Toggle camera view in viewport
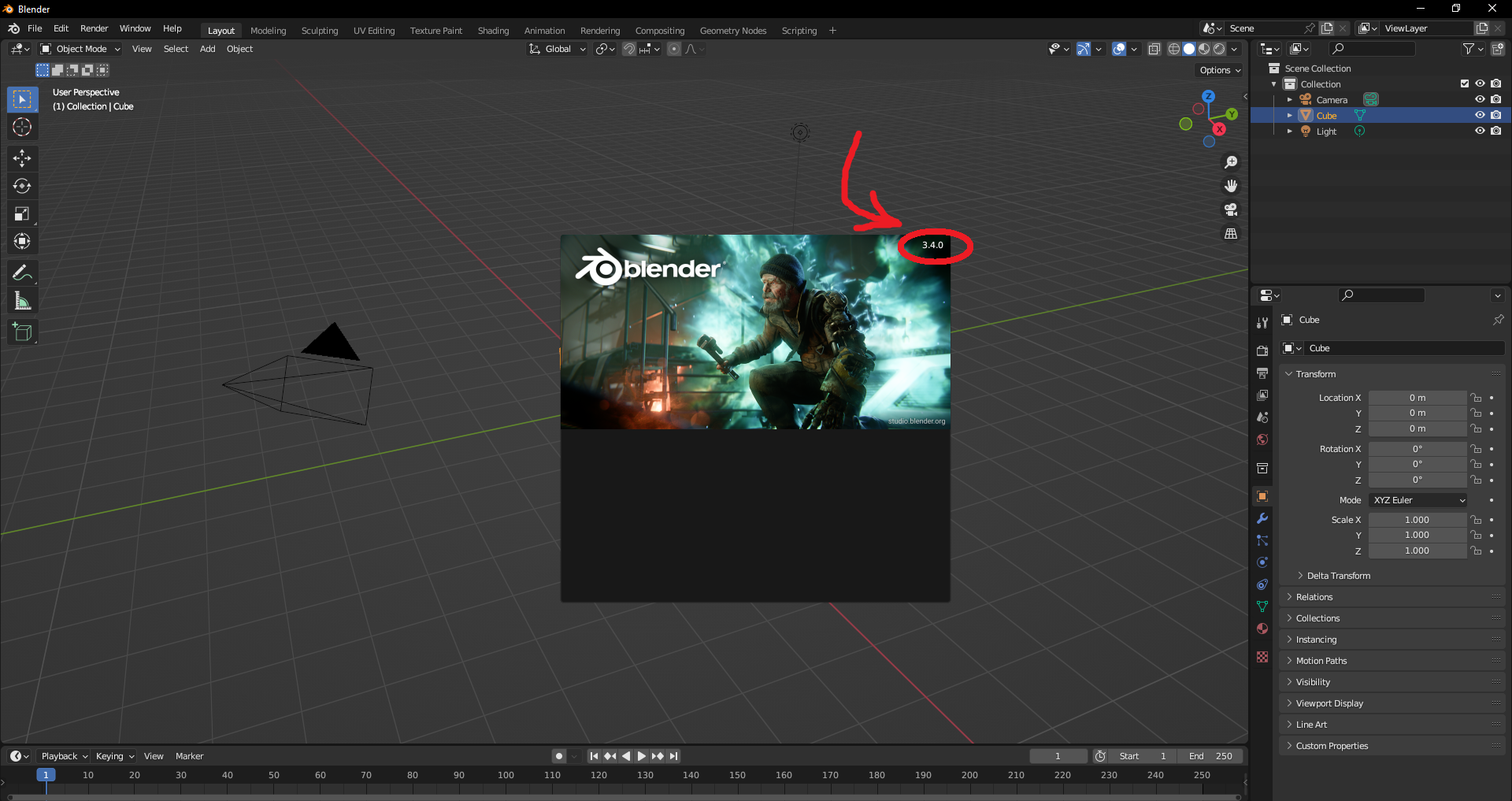 tap(1230, 210)
